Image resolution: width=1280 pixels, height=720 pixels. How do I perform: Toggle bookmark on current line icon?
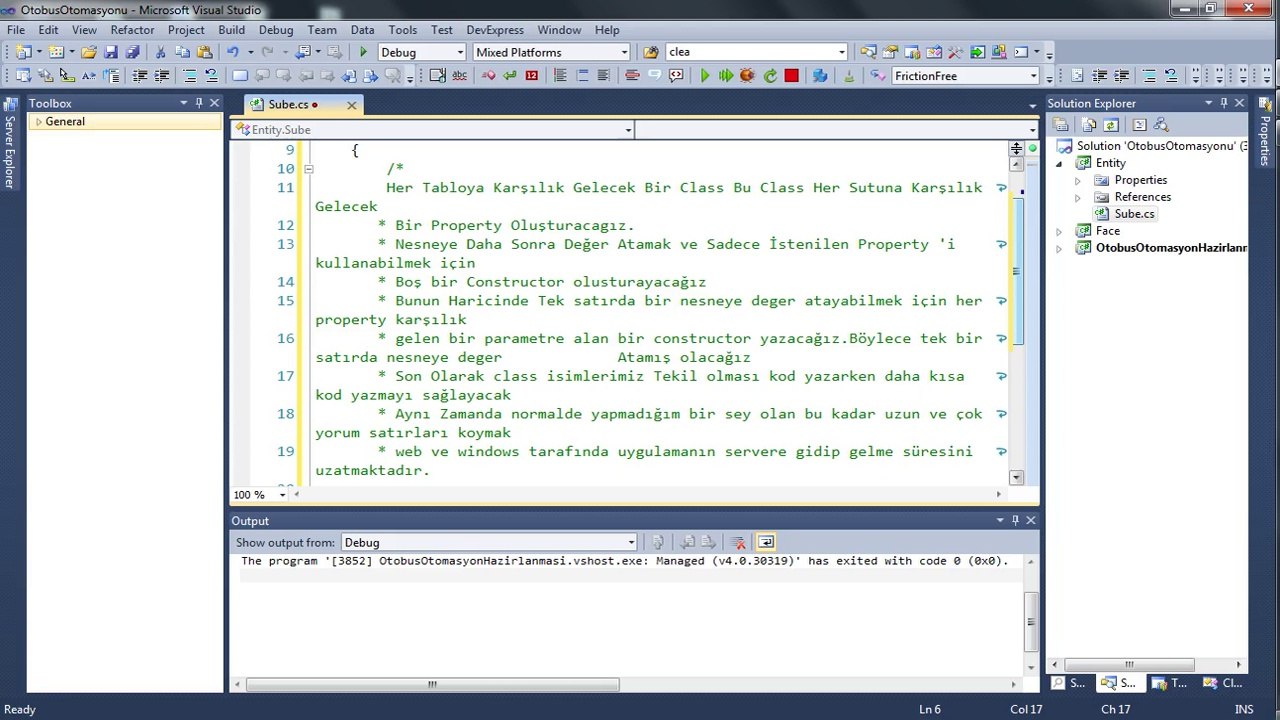tap(240, 76)
